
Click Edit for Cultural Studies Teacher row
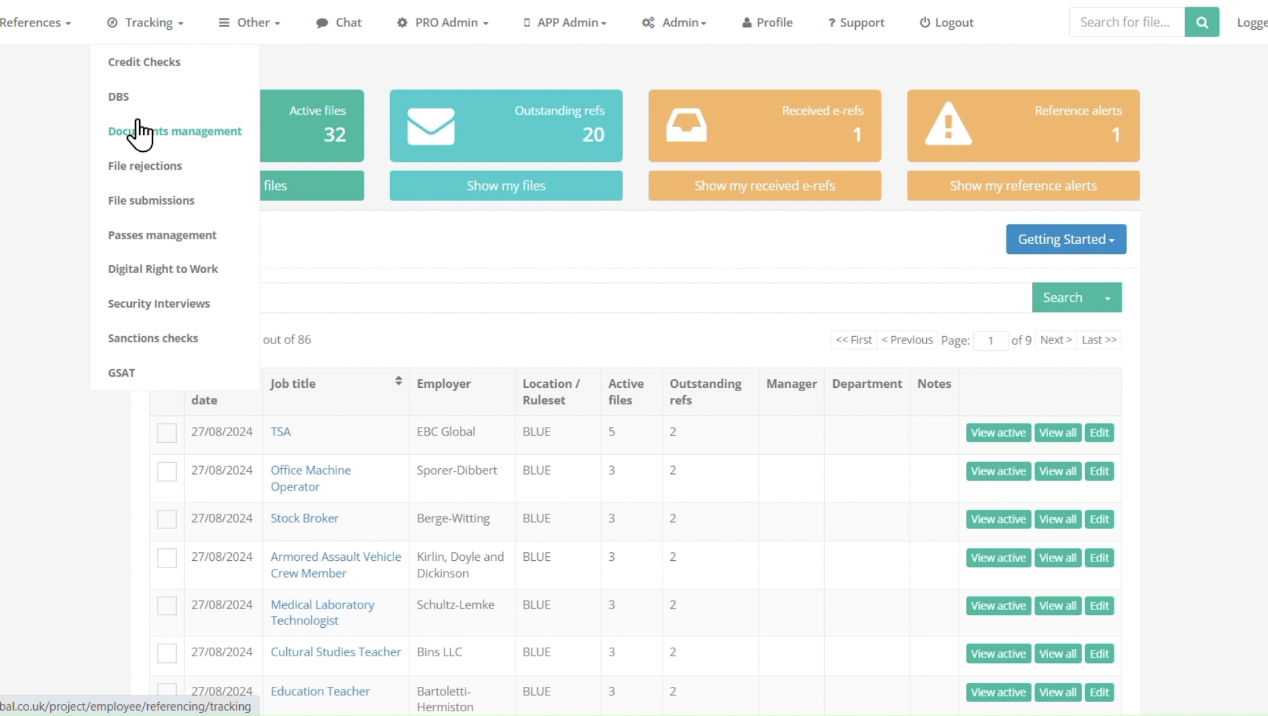[x=1099, y=653]
